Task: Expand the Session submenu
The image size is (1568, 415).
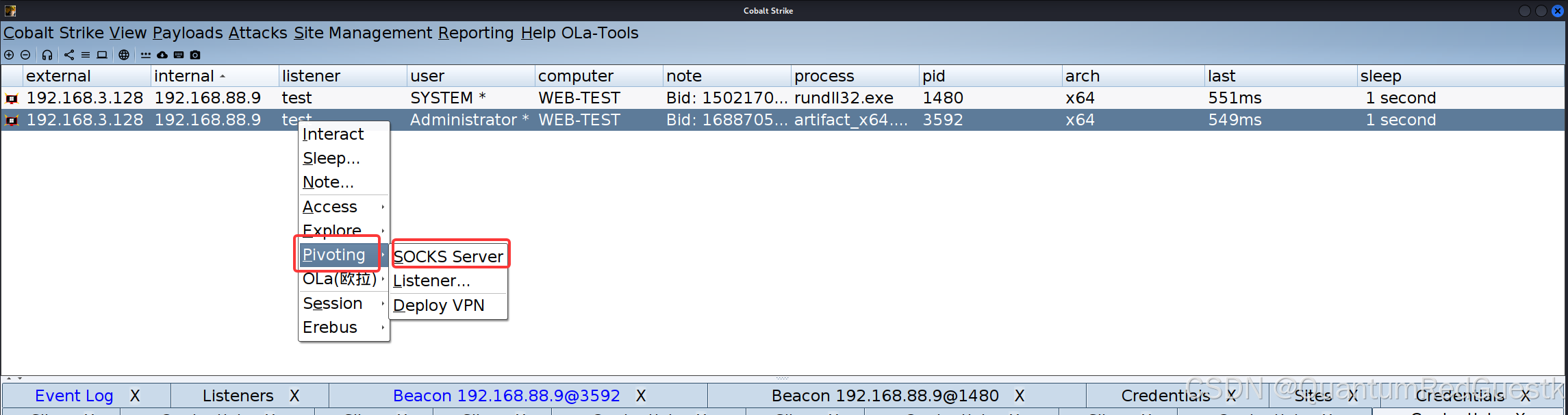Action: click(x=344, y=303)
